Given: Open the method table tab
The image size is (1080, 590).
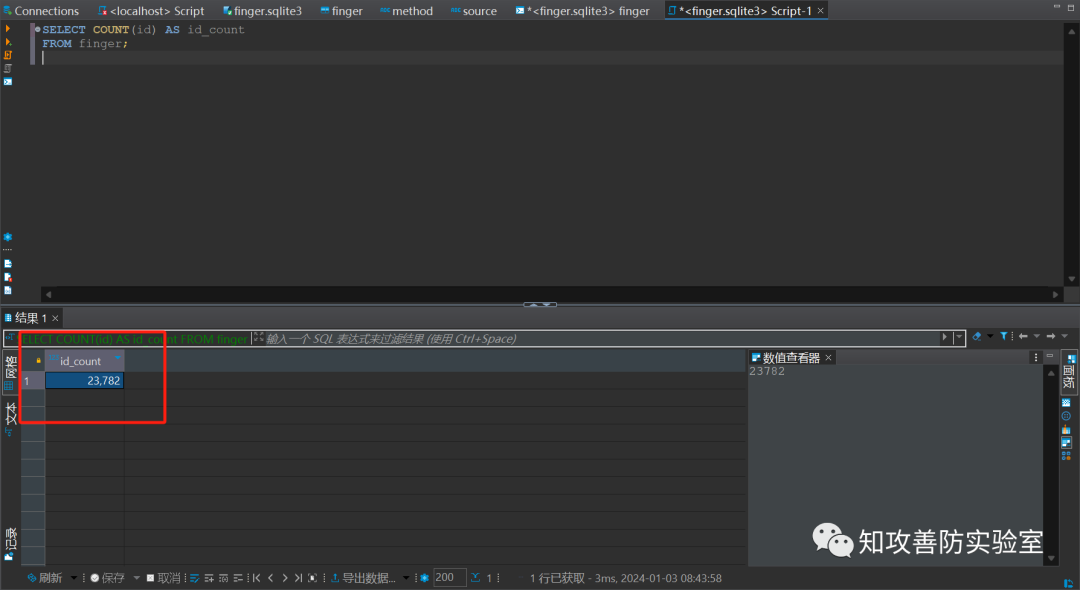Looking at the screenshot, I should (x=406, y=11).
